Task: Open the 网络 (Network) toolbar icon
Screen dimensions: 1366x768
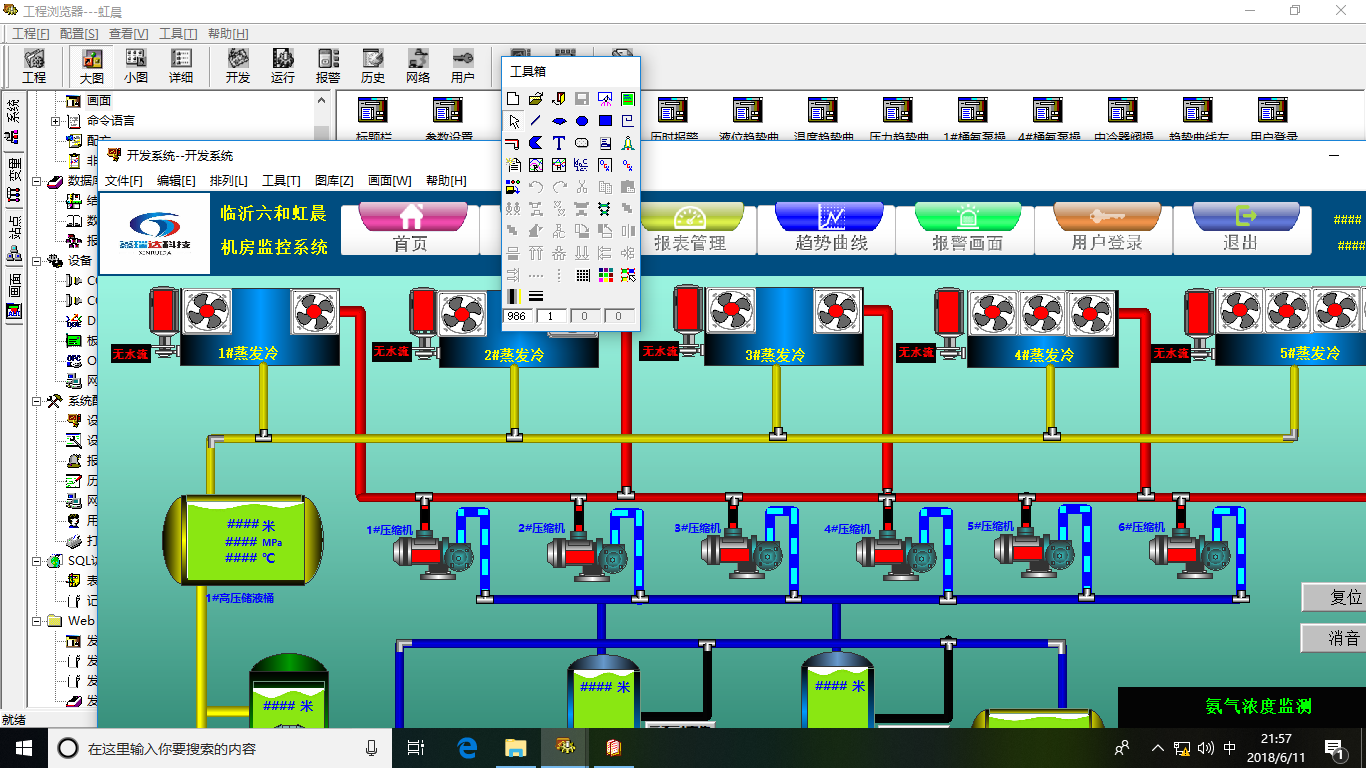Action: tap(418, 66)
